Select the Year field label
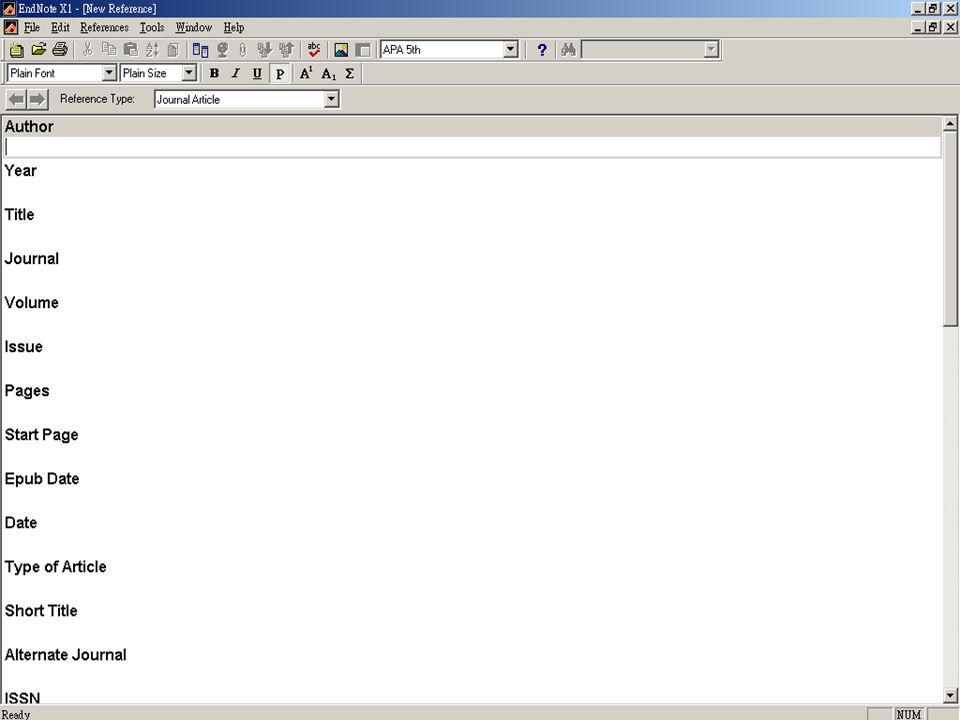Screen dimensions: 960x720 point(21,171)
